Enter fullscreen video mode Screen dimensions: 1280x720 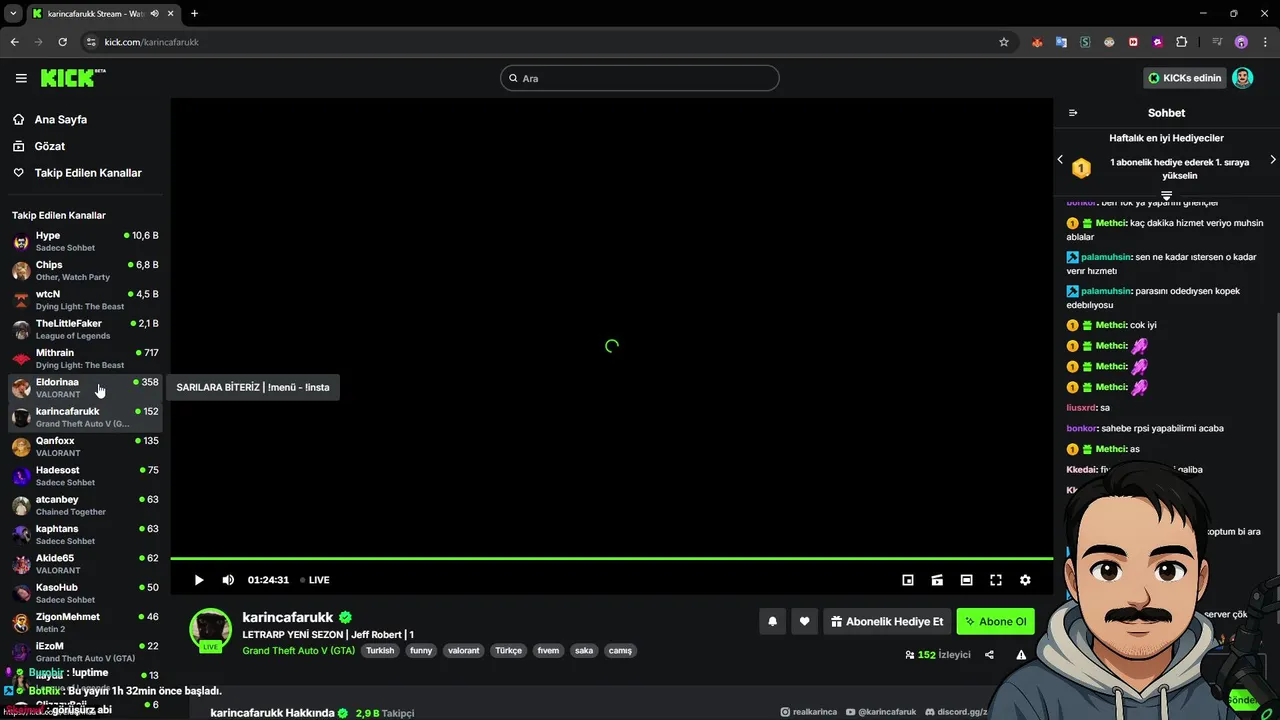click(996, 580)
